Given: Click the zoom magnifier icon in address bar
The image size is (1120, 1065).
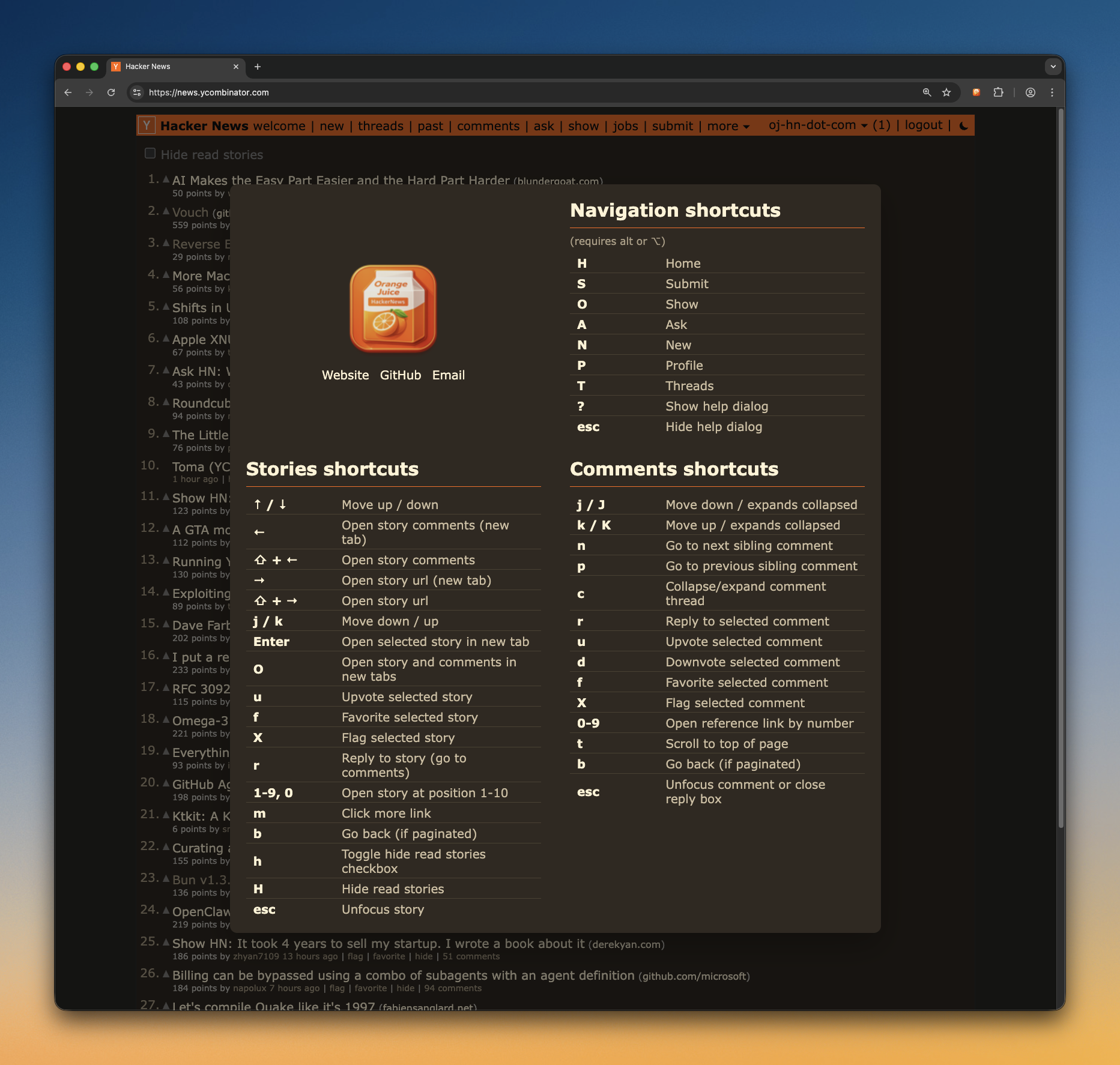Looking at the screenshot, I should coord(927,92).
